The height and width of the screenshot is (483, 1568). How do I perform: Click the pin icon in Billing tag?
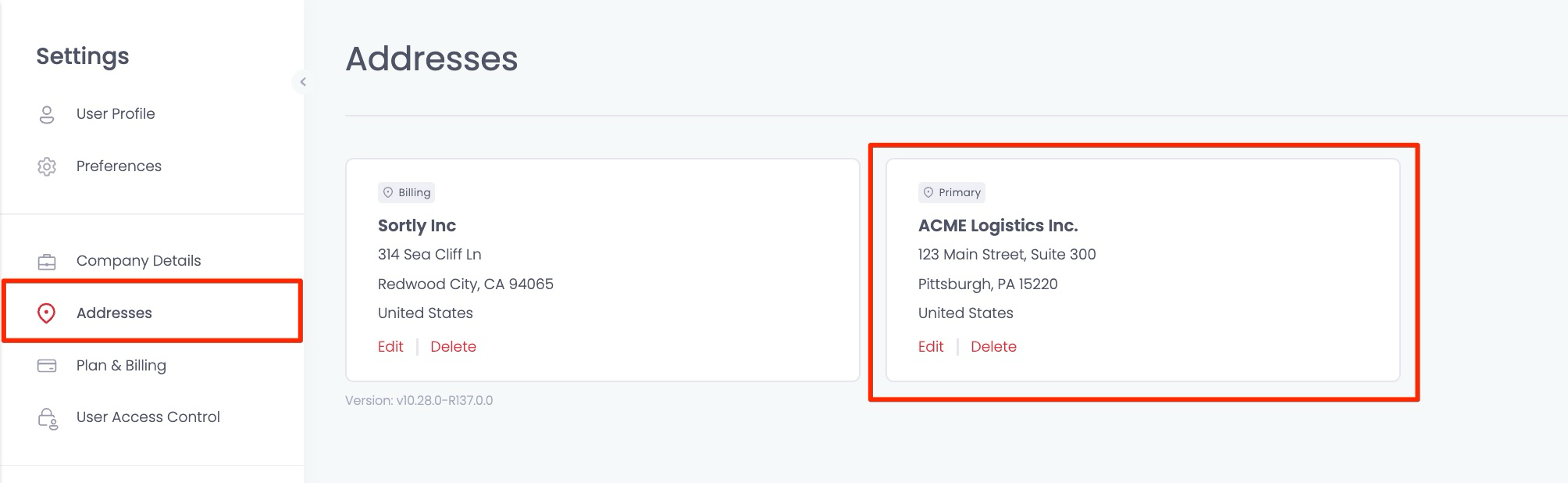[388, 192]
